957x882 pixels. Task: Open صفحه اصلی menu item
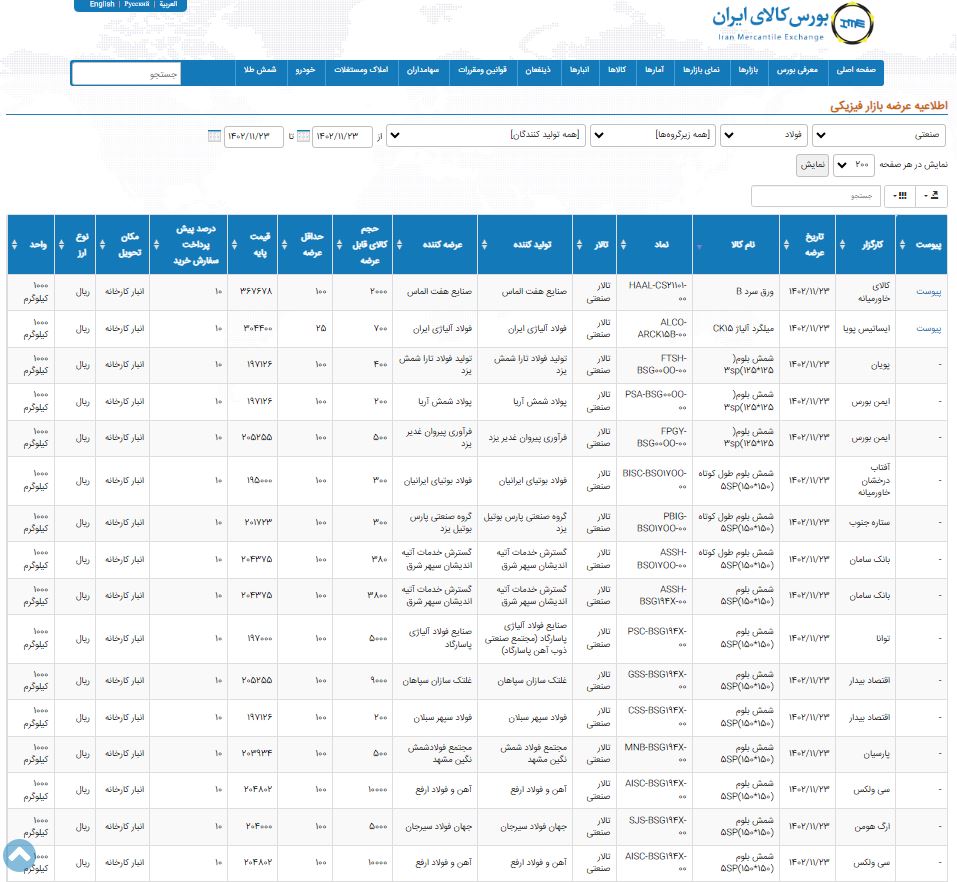pyautogui.click(x=856, y=70)
